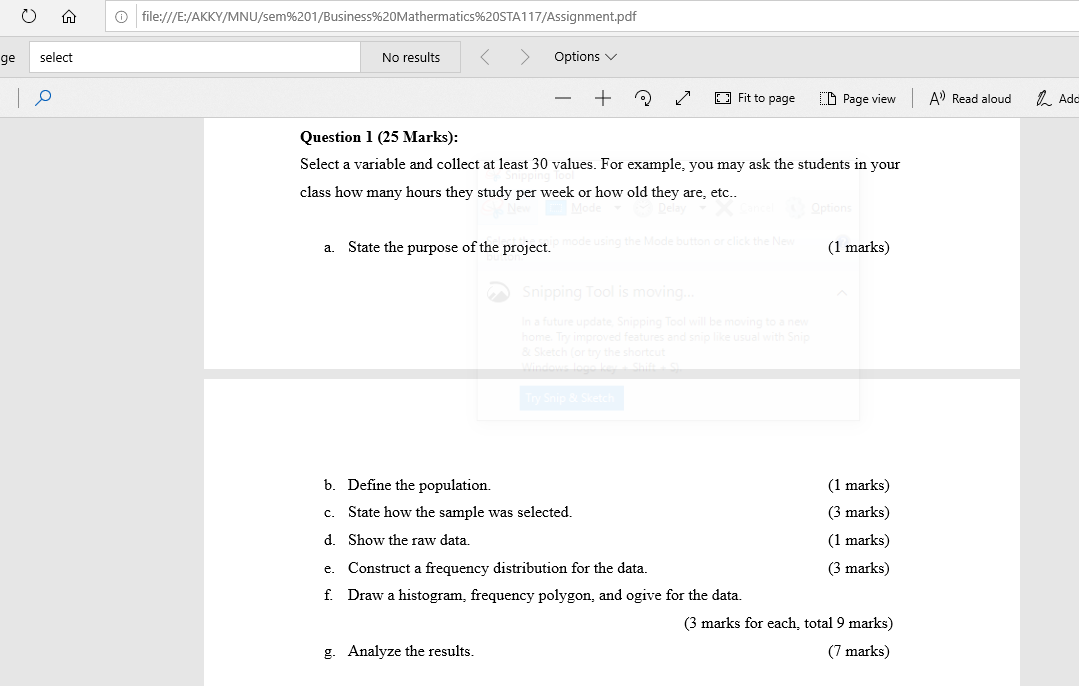Screen dimensions: 1079x686
Task: Enter full screen view of the PDF
Action: 682,98
